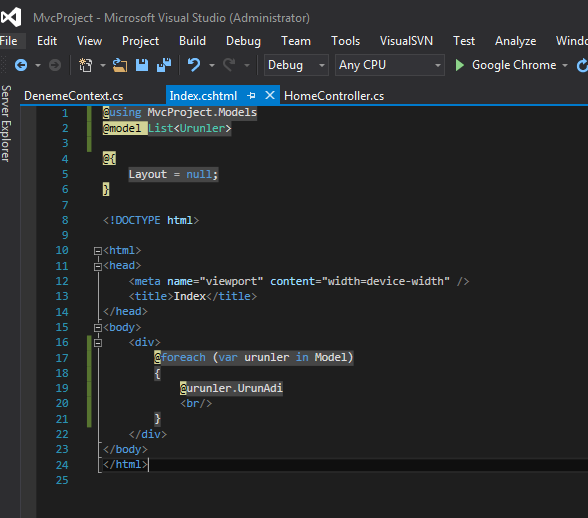Screen dimensions: 588x518
Task: Click the Visual Studio logo icon
Action: [x=10, y=17]
